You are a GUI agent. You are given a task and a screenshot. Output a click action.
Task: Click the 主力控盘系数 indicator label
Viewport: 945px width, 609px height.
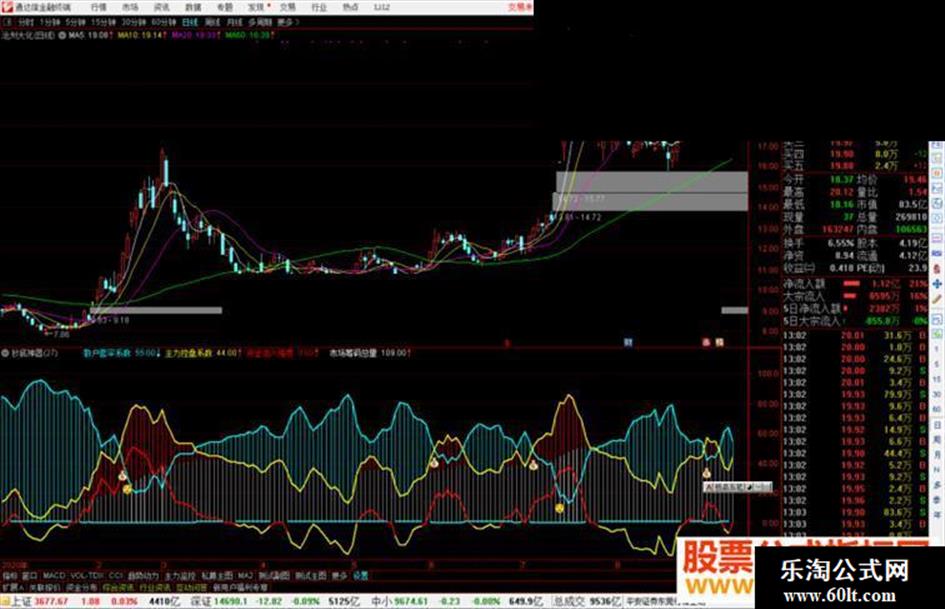[x=188, y=353]
